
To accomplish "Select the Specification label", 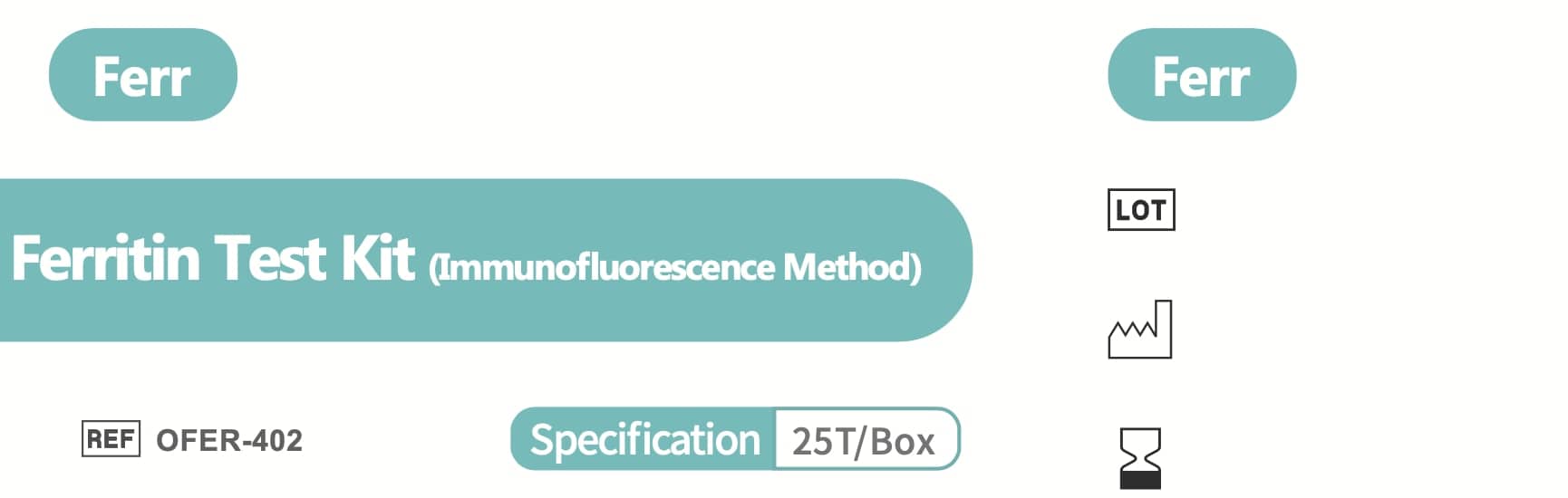I will point(644,440).
